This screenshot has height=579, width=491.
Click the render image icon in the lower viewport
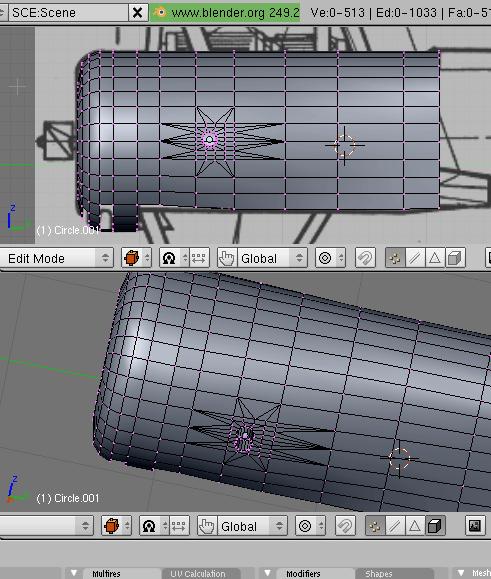pyautogui.click(x=475, y=525)
